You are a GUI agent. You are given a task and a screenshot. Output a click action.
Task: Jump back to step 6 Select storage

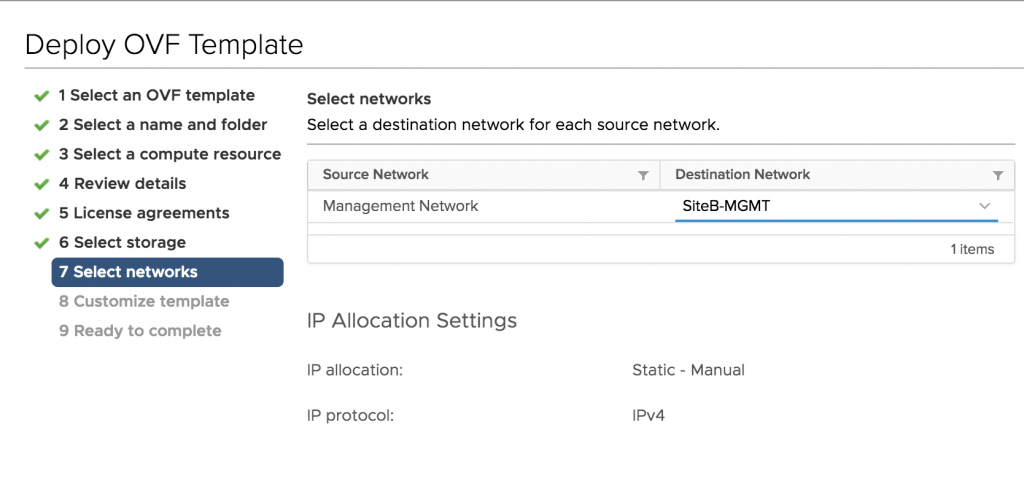(x=123, y=242)
